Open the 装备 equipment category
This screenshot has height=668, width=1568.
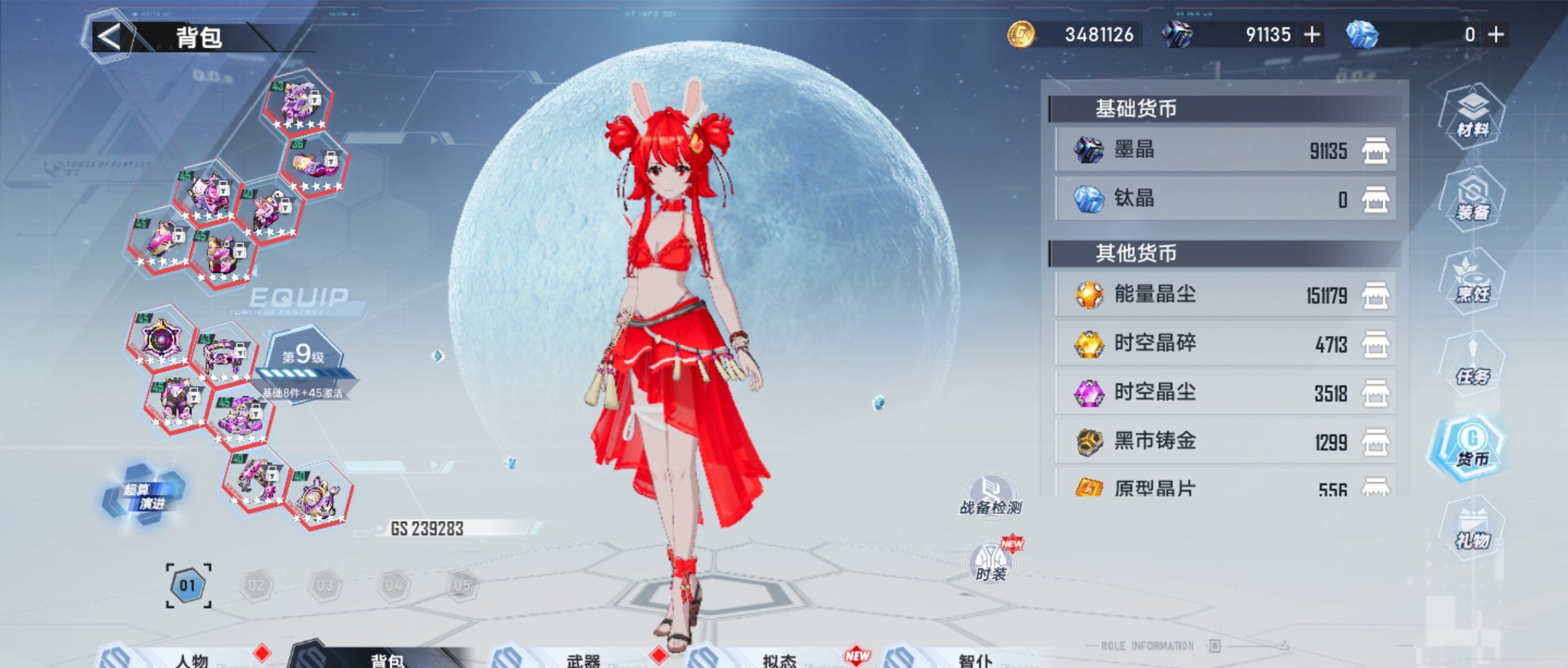tap(1472, 199)
